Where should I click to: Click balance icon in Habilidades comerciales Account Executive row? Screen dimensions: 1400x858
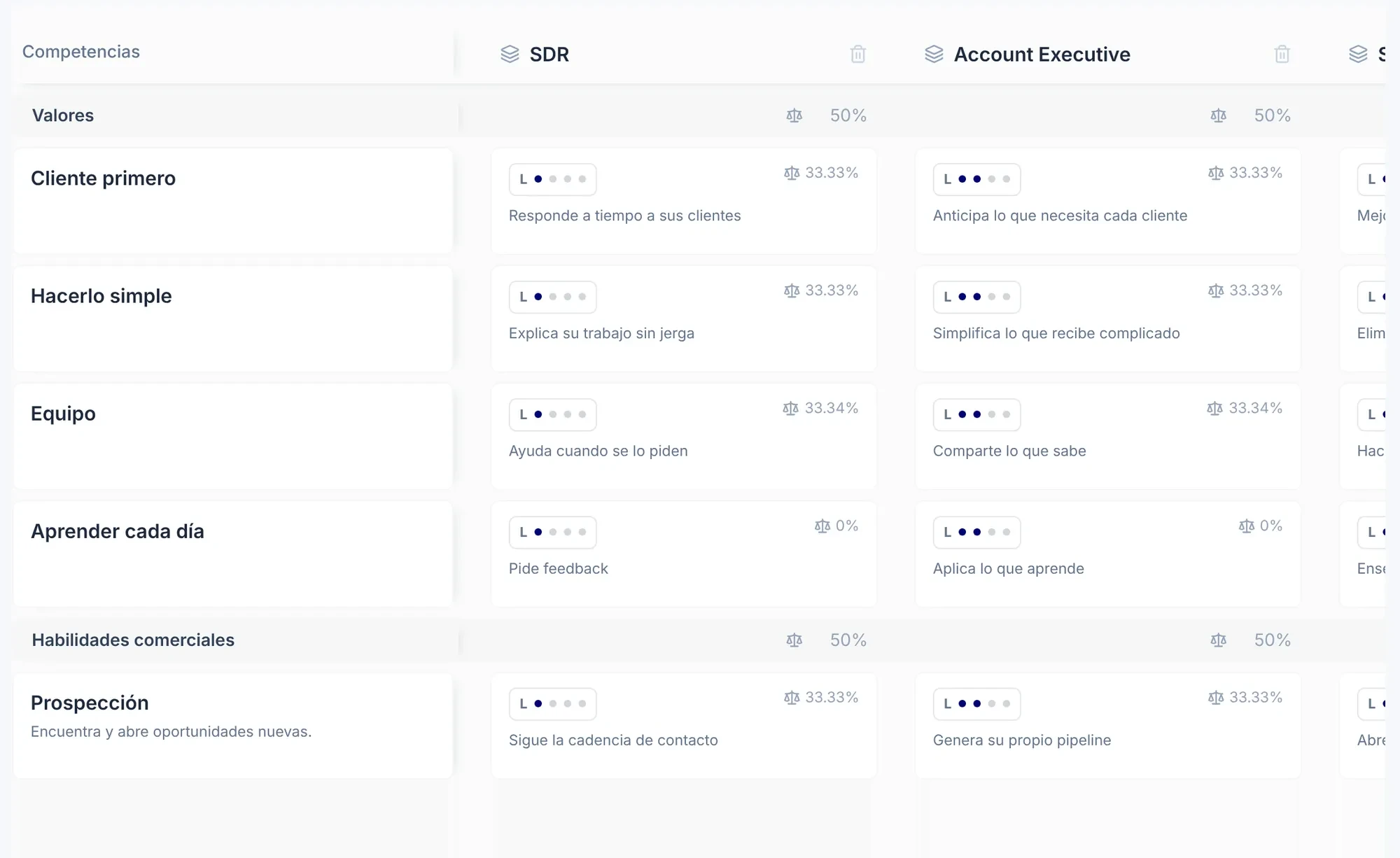point(1218,640)
